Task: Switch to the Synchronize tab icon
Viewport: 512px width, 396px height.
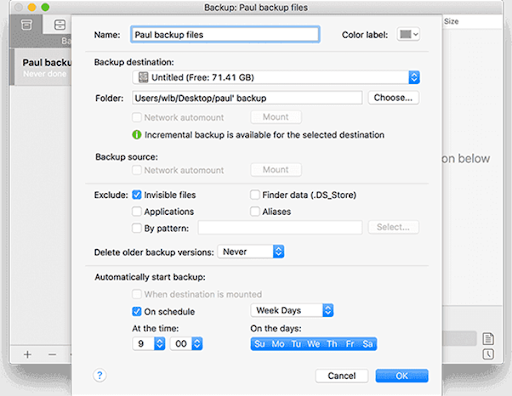Action: (x=60, y=25)
